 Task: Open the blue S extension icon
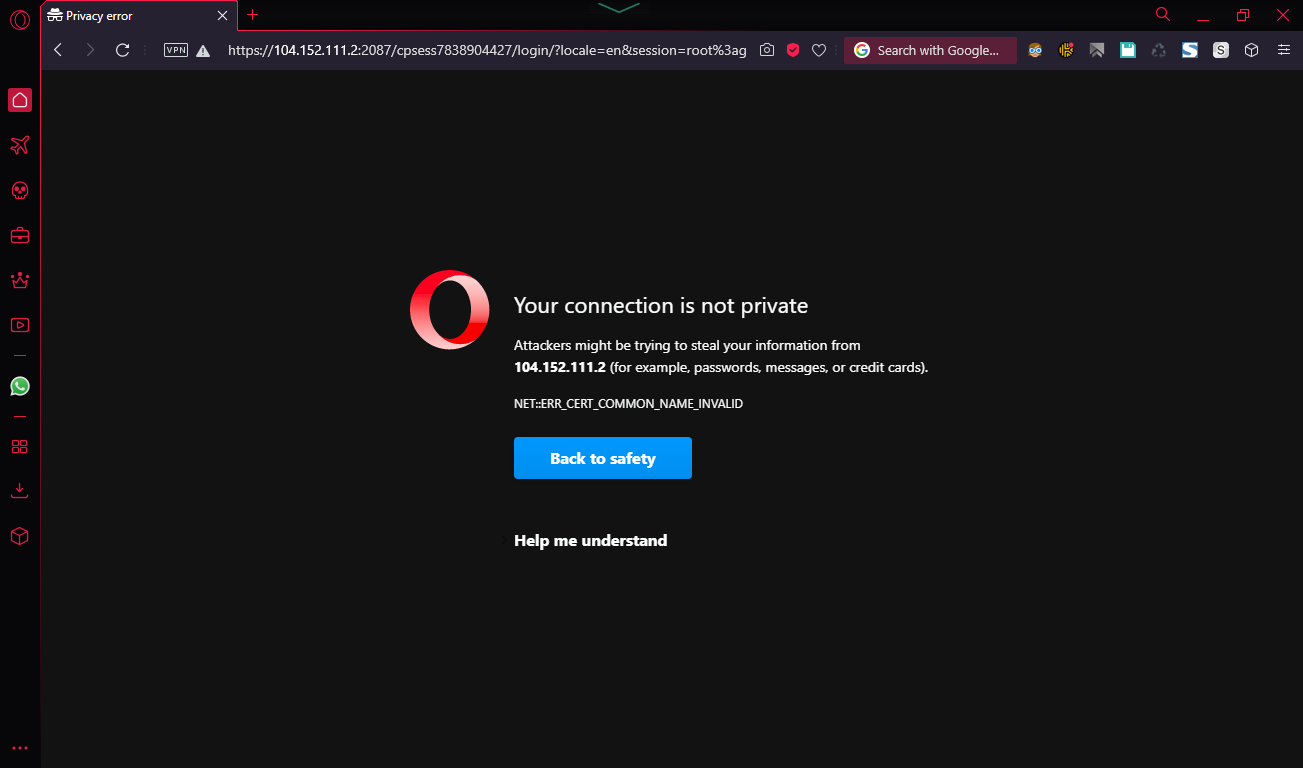tap(1190, 50)
